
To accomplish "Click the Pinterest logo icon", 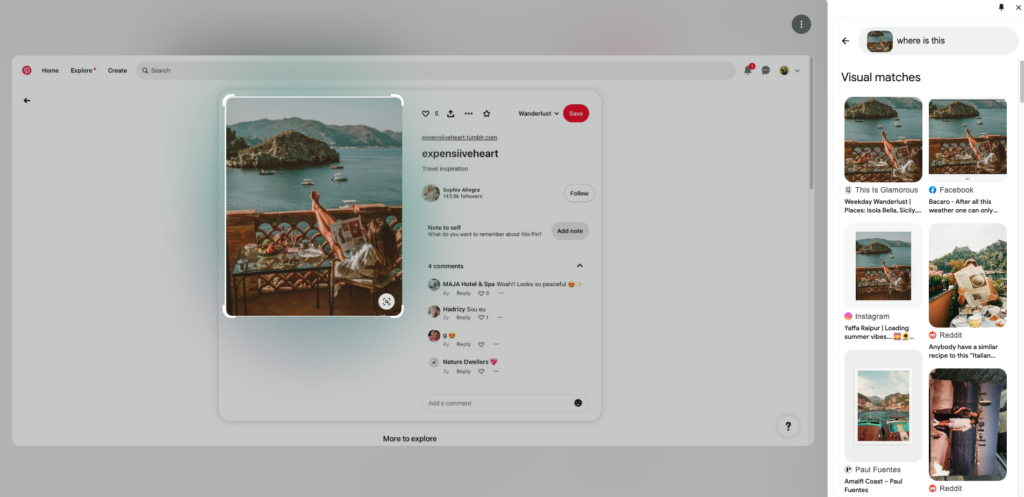I will tap(27, 71).
